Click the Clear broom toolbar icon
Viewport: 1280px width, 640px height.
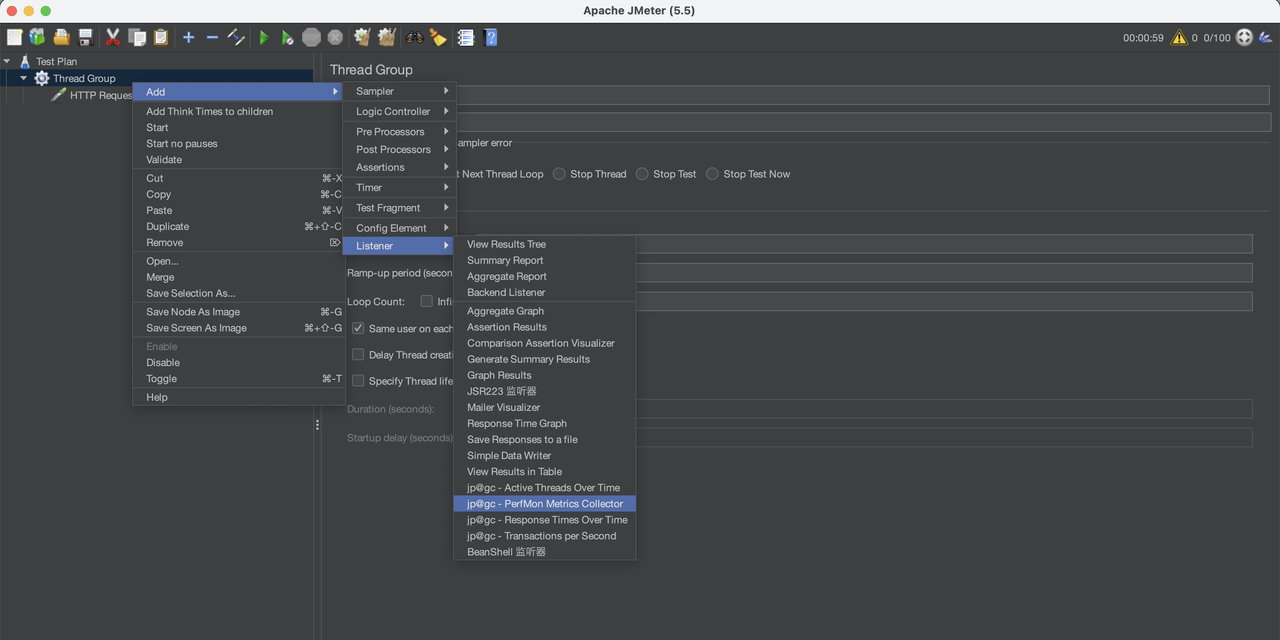click(x=362, y=37)
